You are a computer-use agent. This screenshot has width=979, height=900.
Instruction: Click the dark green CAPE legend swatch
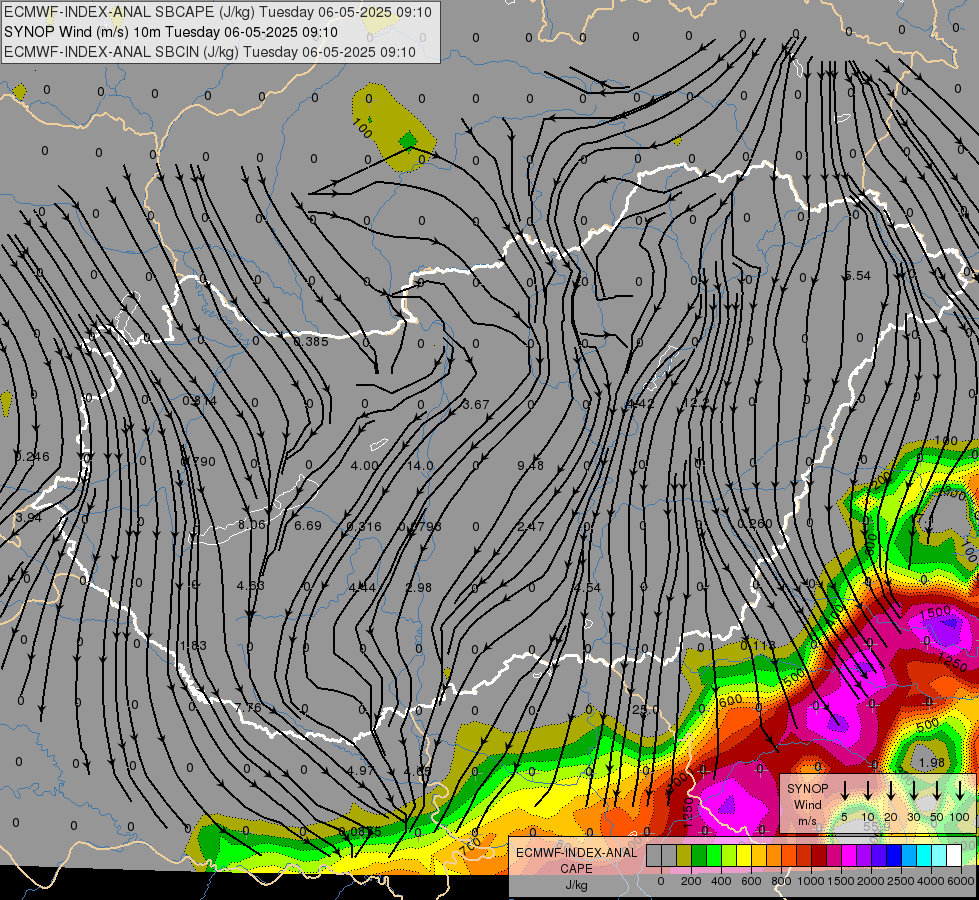pyautogui.click(x=699, y=855)
